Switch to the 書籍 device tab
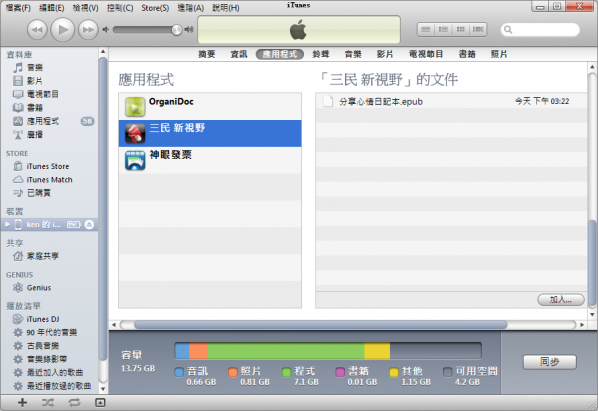The width and height of the screenshot is (598, 411). click(x=467, y=54)
